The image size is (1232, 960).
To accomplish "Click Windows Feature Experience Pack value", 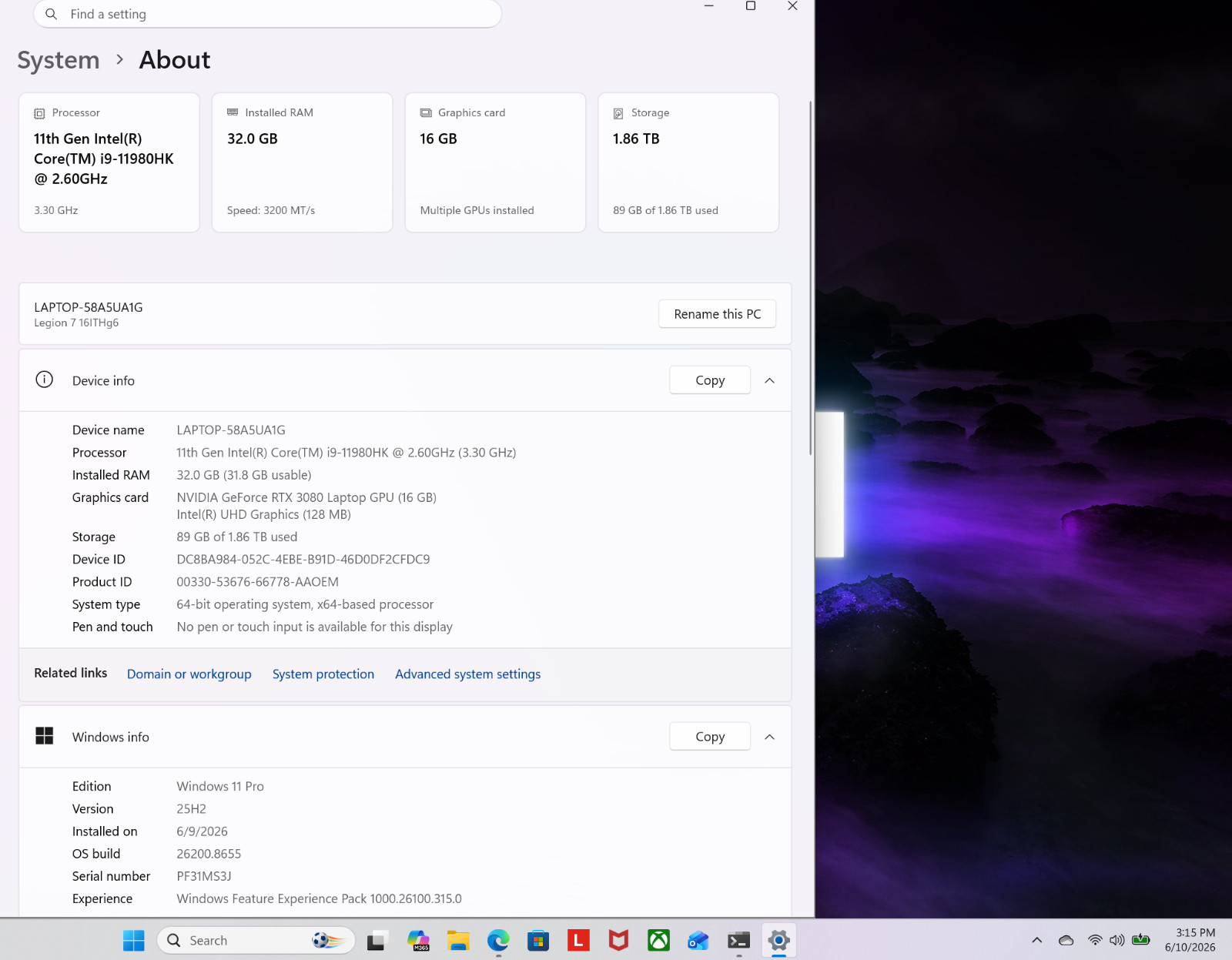I will coord(320,898).
